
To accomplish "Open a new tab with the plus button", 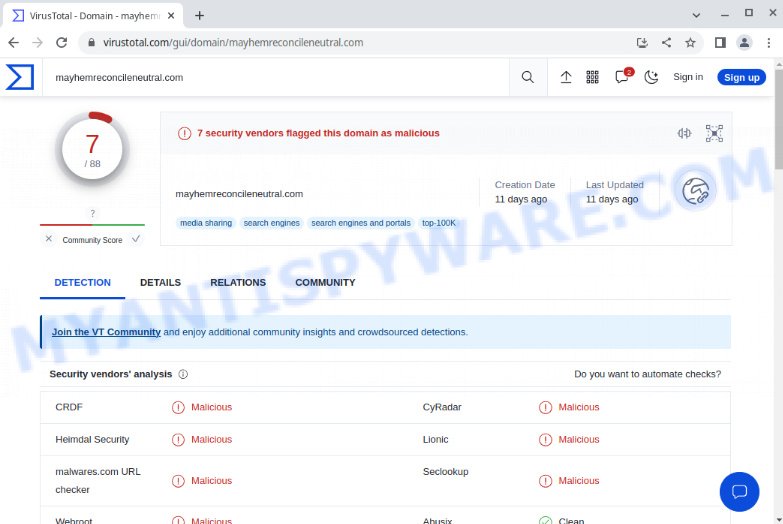I will pos(199,15).
